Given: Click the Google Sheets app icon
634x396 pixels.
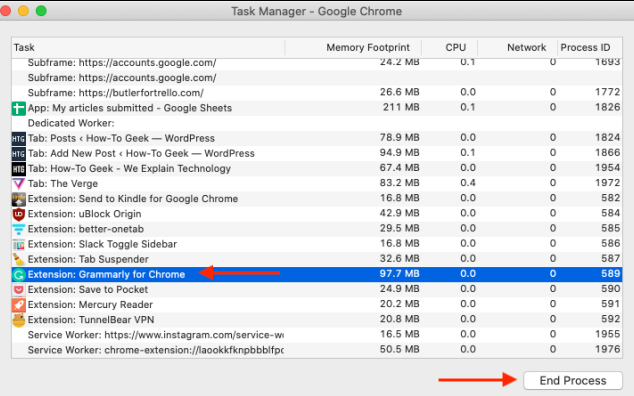Looking at the screenshot, I should (x=19, y=108).
